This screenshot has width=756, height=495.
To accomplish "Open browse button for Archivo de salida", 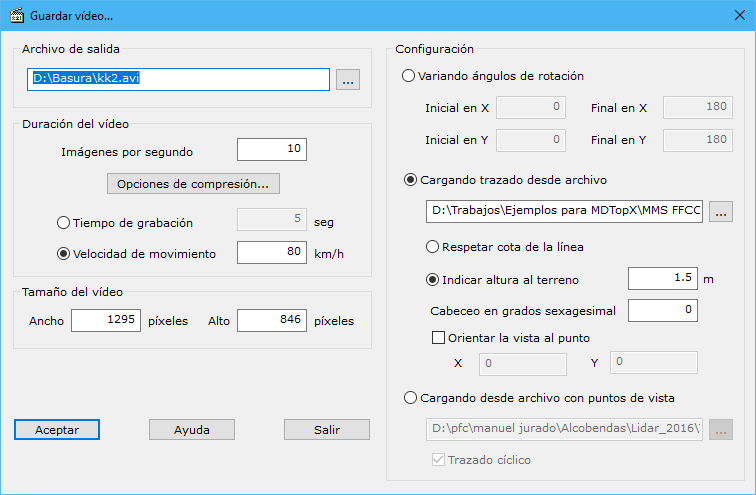I will (348, 80).
